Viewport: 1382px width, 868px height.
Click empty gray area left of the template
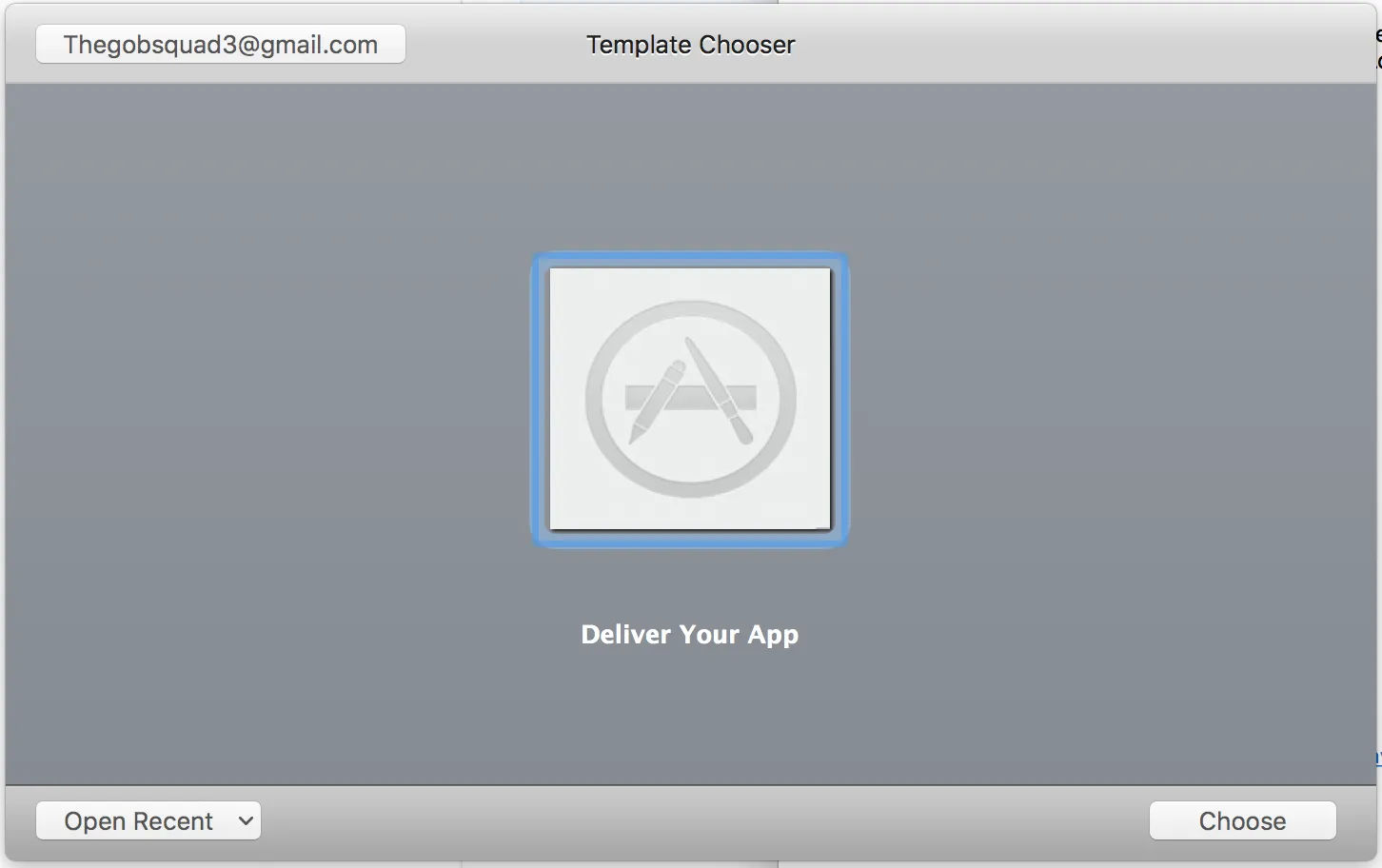[x=267, y=400]
